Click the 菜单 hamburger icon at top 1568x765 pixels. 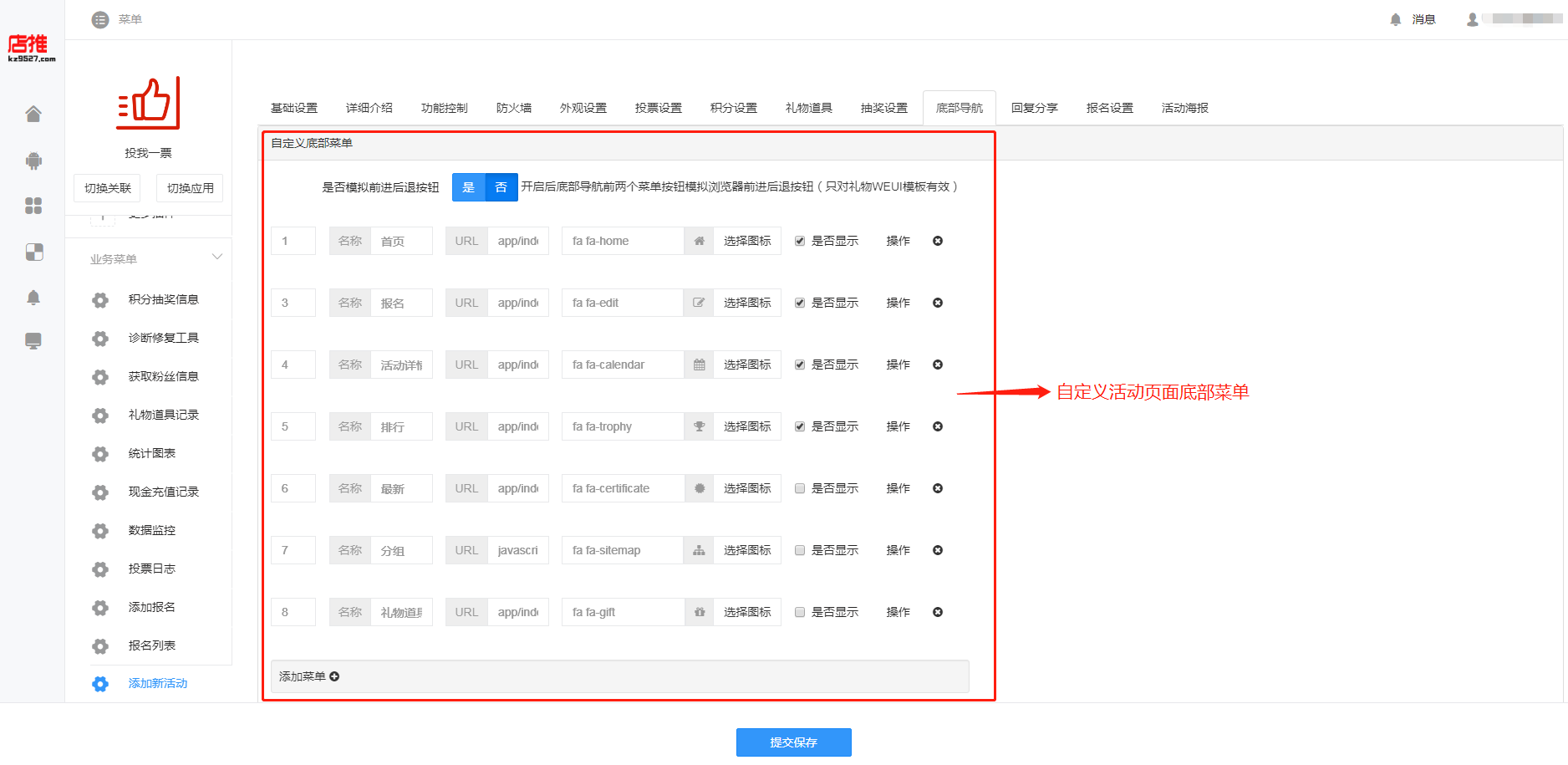100,19
